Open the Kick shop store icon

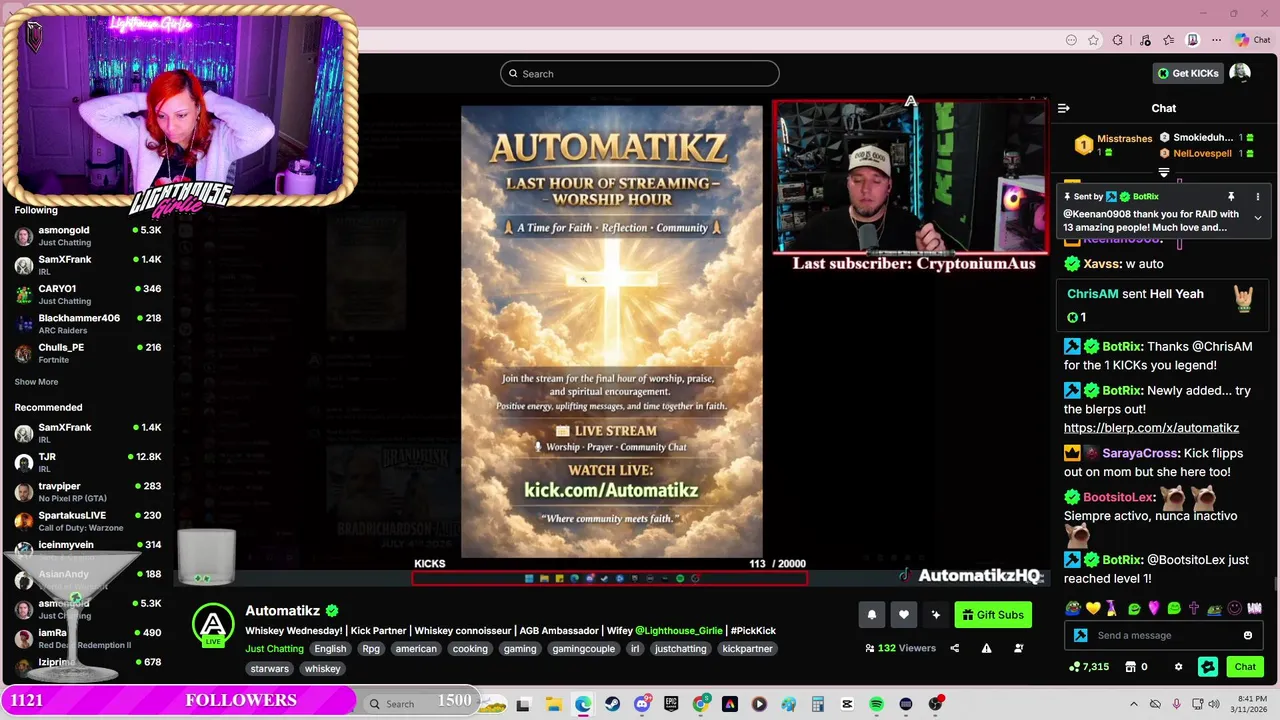(1130, 667)
